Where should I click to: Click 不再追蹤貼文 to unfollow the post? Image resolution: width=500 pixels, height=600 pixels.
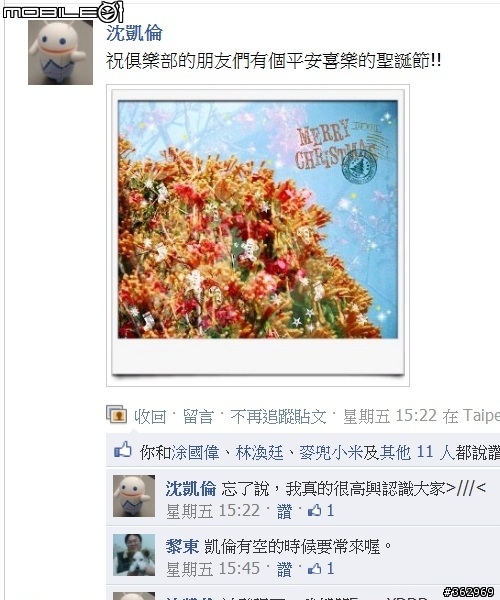[279, 416]
